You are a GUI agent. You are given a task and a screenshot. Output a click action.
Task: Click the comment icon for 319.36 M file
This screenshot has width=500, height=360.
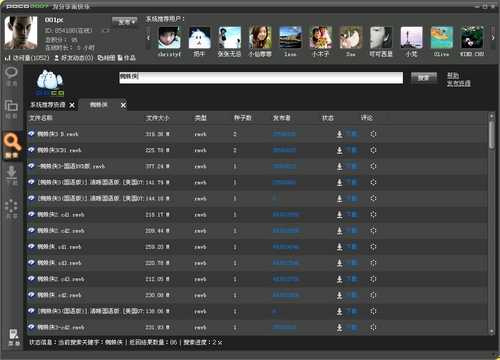click(373, 134)
